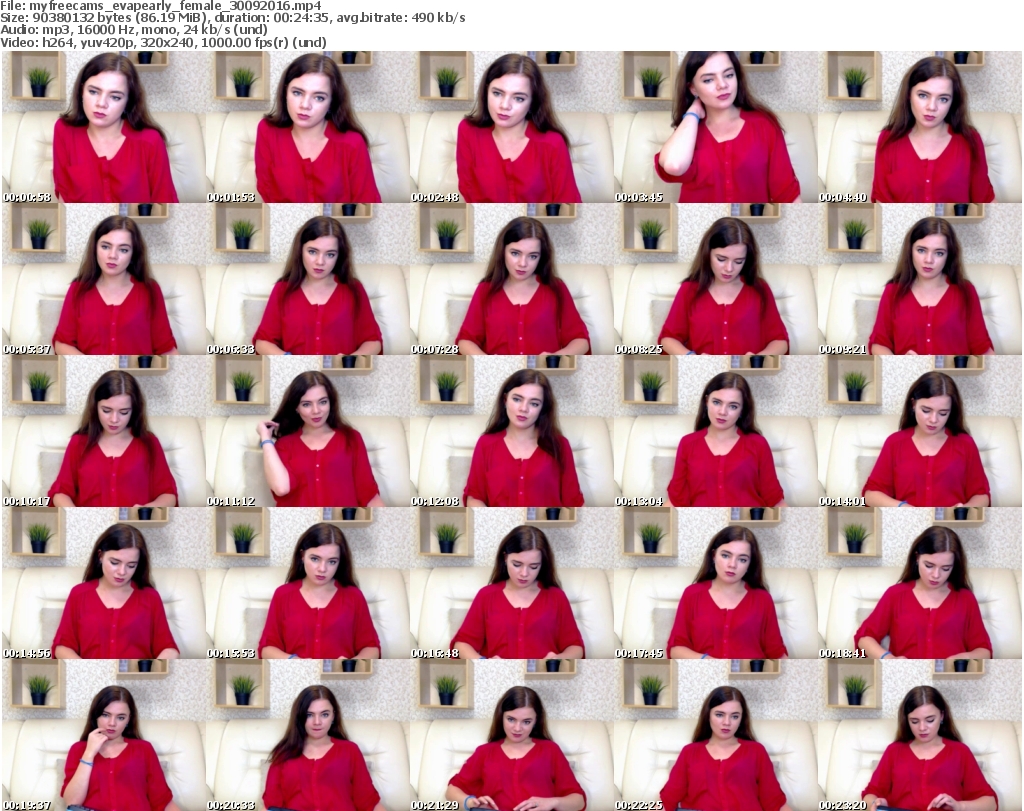Screen dimensions: 1024x811
Task: Click the Size and duration info line
Action: [x=232, y=18]
